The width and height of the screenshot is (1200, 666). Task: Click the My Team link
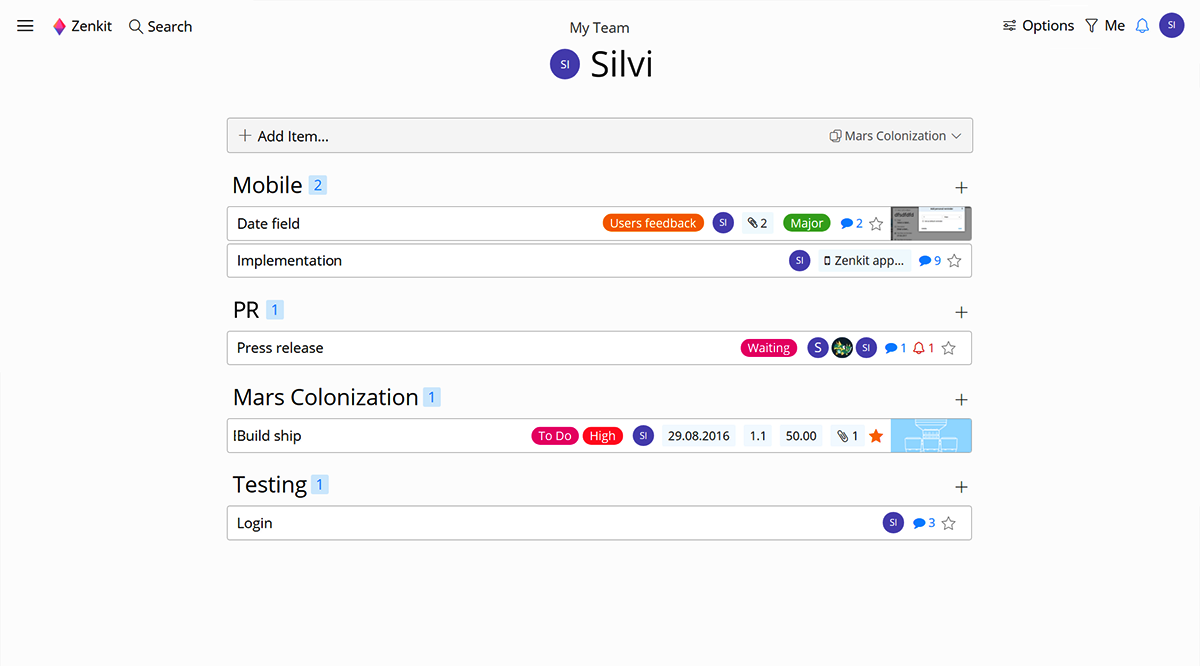(600, 28)
